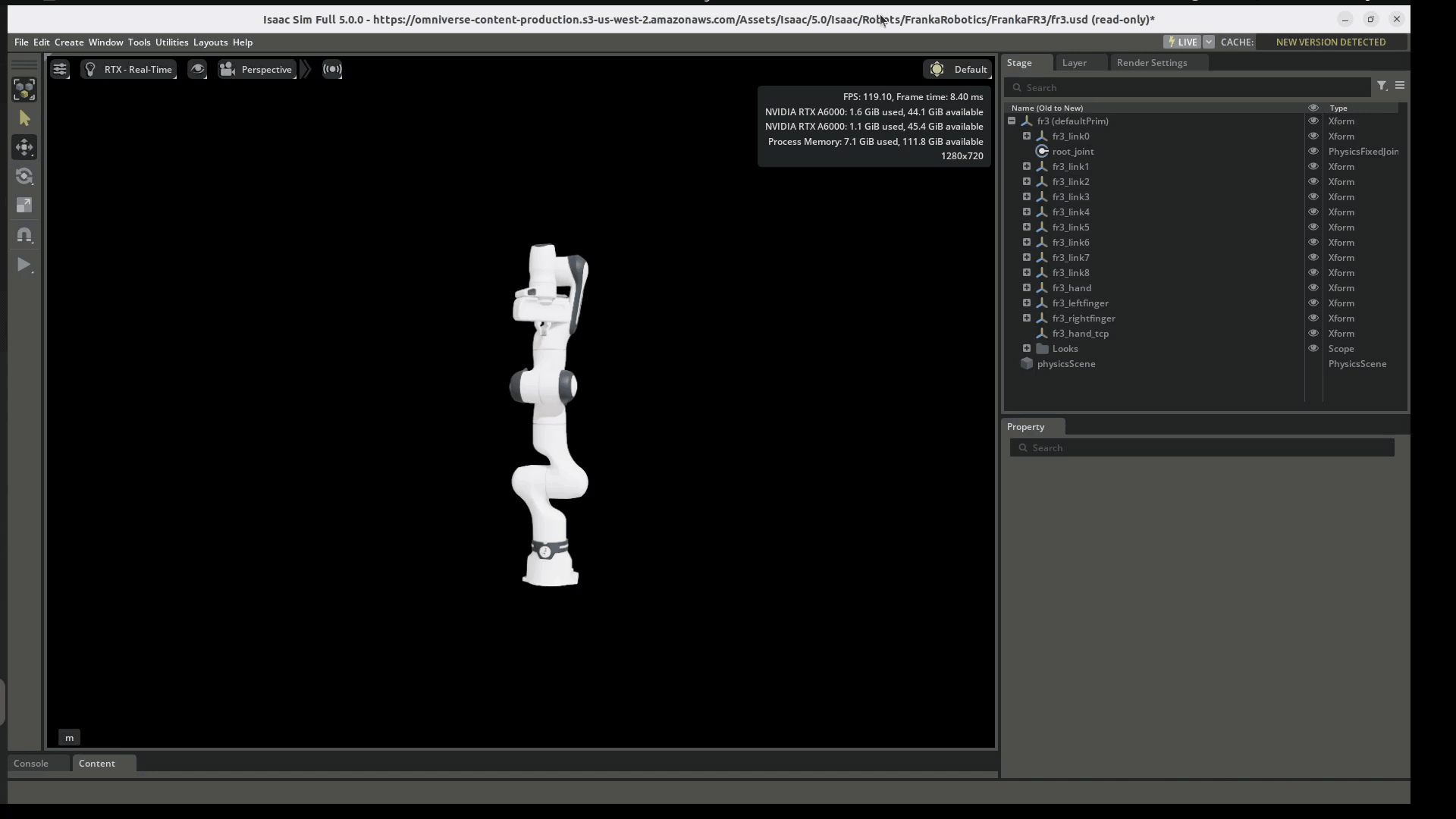This screenshot has height=819, width=1456.
Task: Expand the fr3_link0 node
Action: (1027, 136)
